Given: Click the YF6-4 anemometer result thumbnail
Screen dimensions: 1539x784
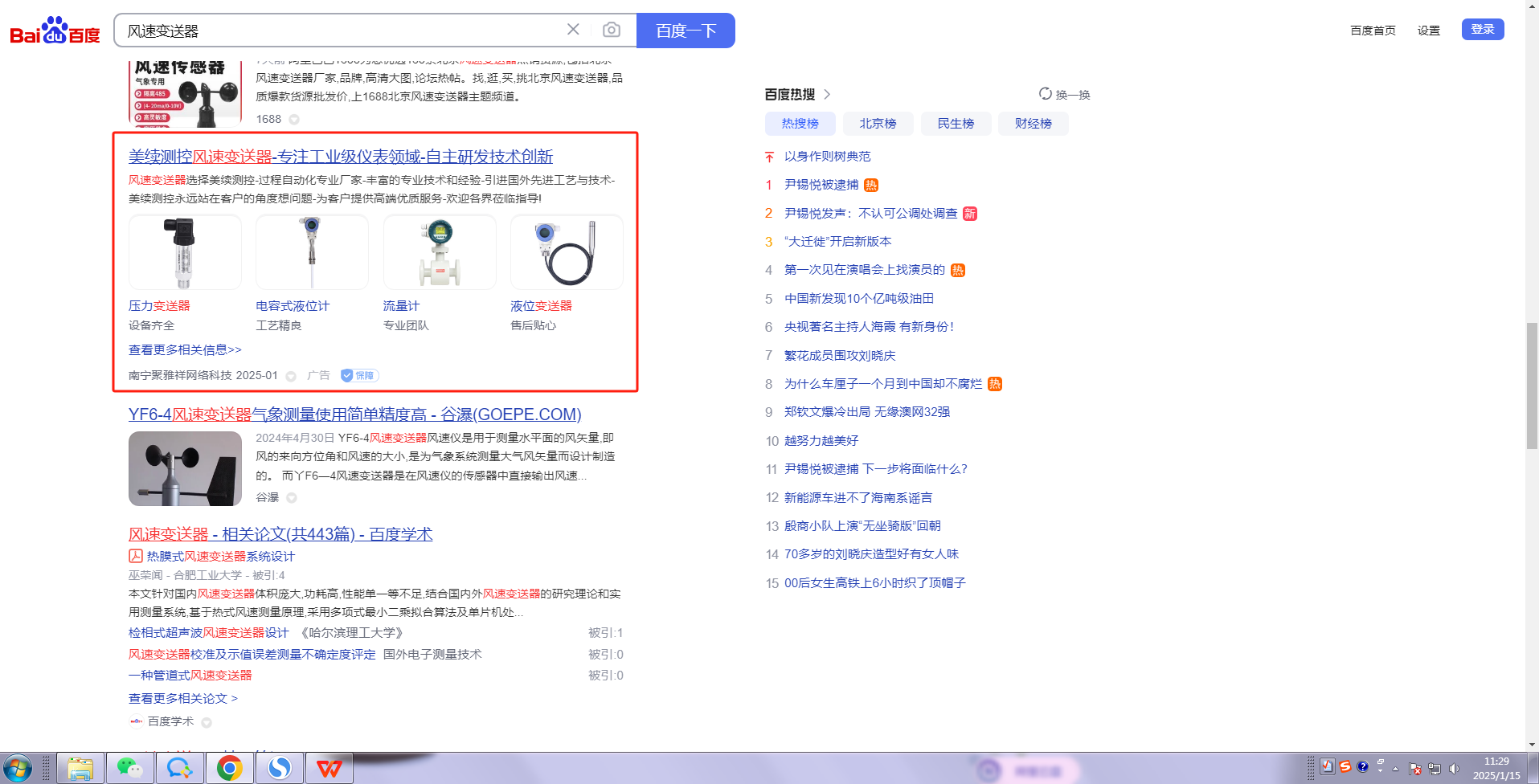Looking at the screenshot, I should pyautogui.click(x=185, y=468).
